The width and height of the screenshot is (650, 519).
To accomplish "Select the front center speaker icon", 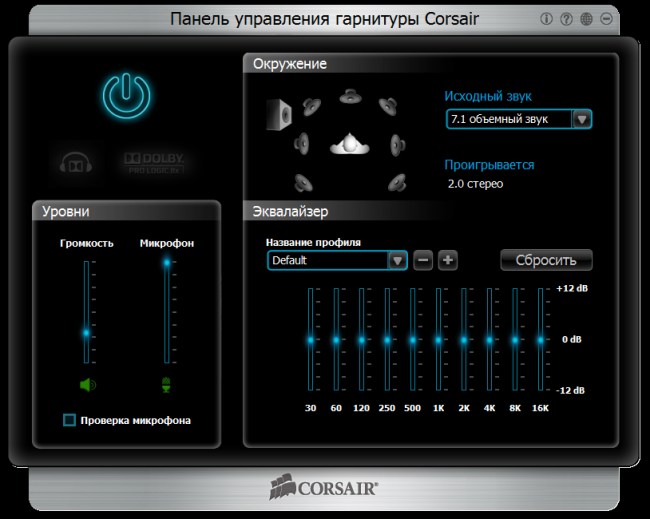I will click(x=348, y=97).
